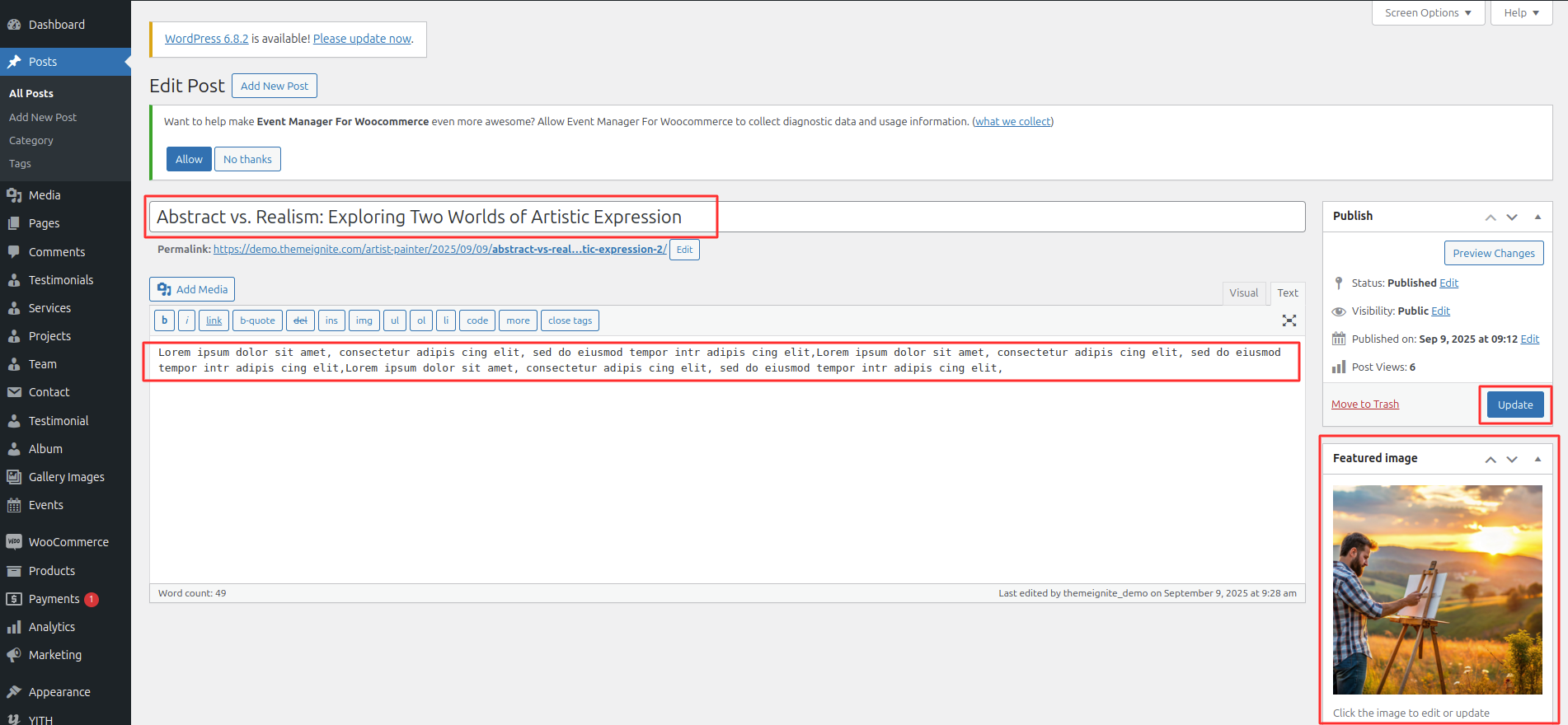Insert italic tag with i button

pos(187,320)
